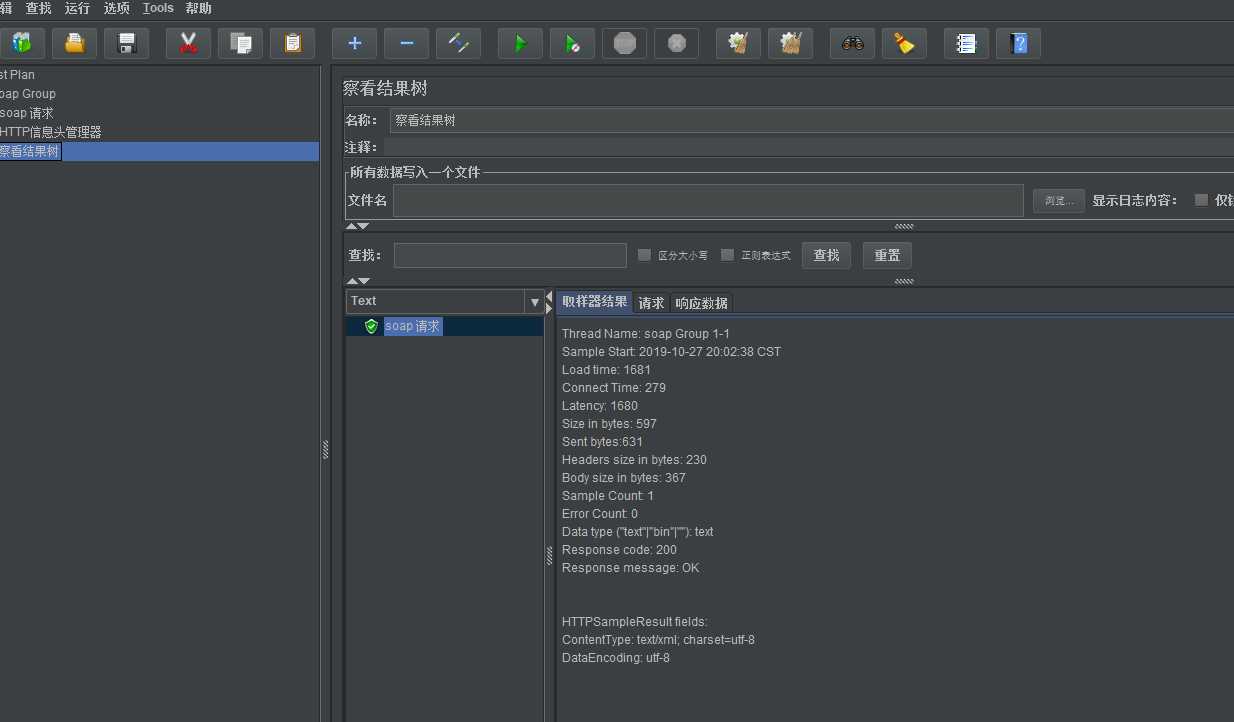The image size is (1234, 722).
Task: Collapse all tree nodes with the minus icon
Action: (x=406, y=43)
